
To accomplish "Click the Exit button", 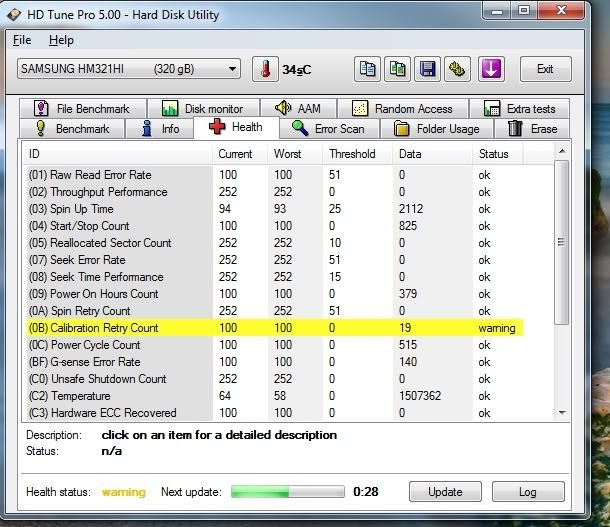I will (545, 69).
